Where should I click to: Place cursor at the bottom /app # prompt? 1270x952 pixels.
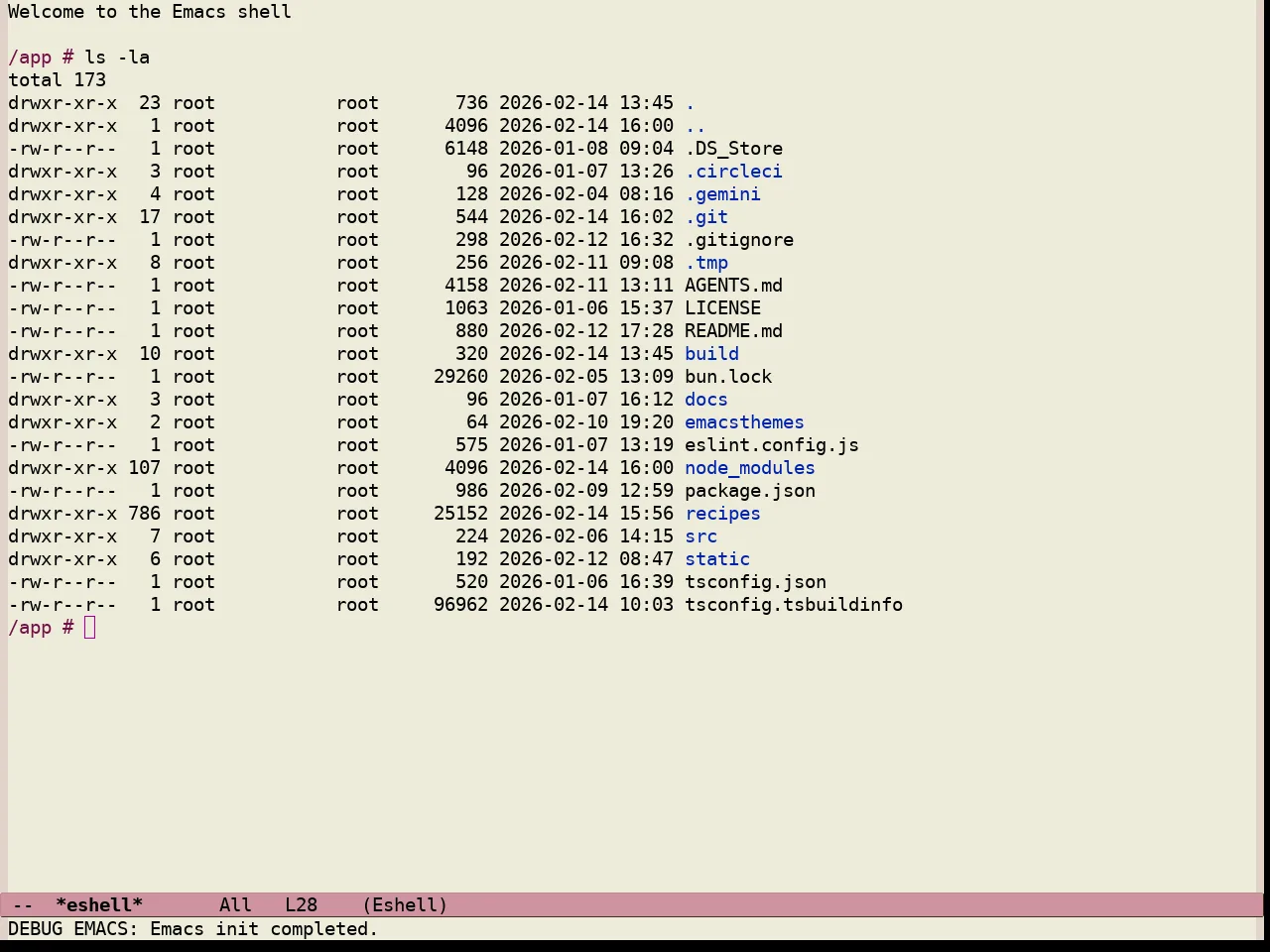point(90,628)
